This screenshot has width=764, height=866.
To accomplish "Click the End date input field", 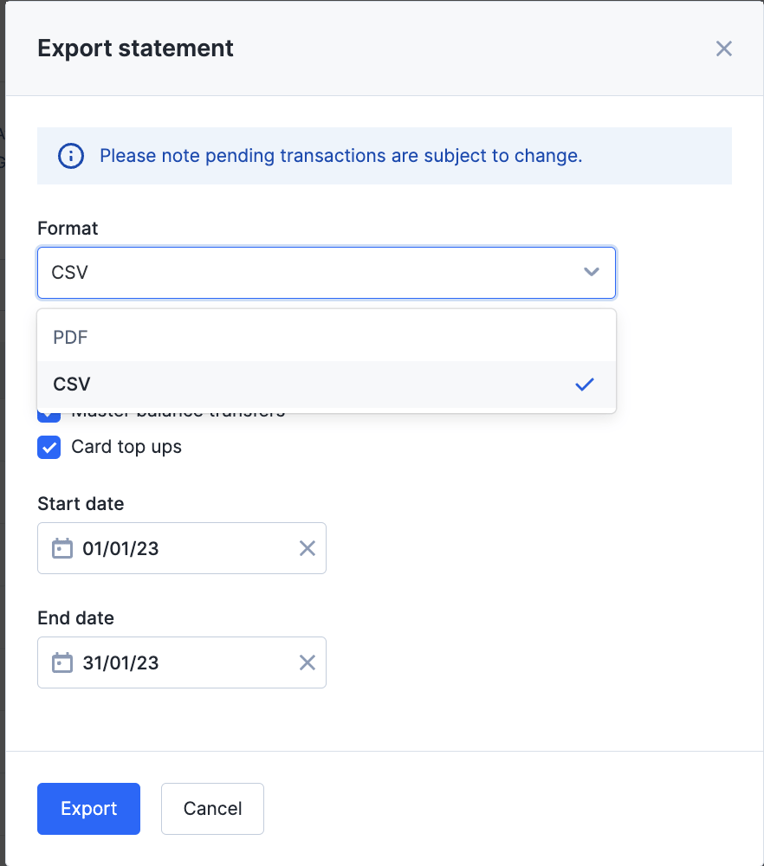I will tap(180, 662).
